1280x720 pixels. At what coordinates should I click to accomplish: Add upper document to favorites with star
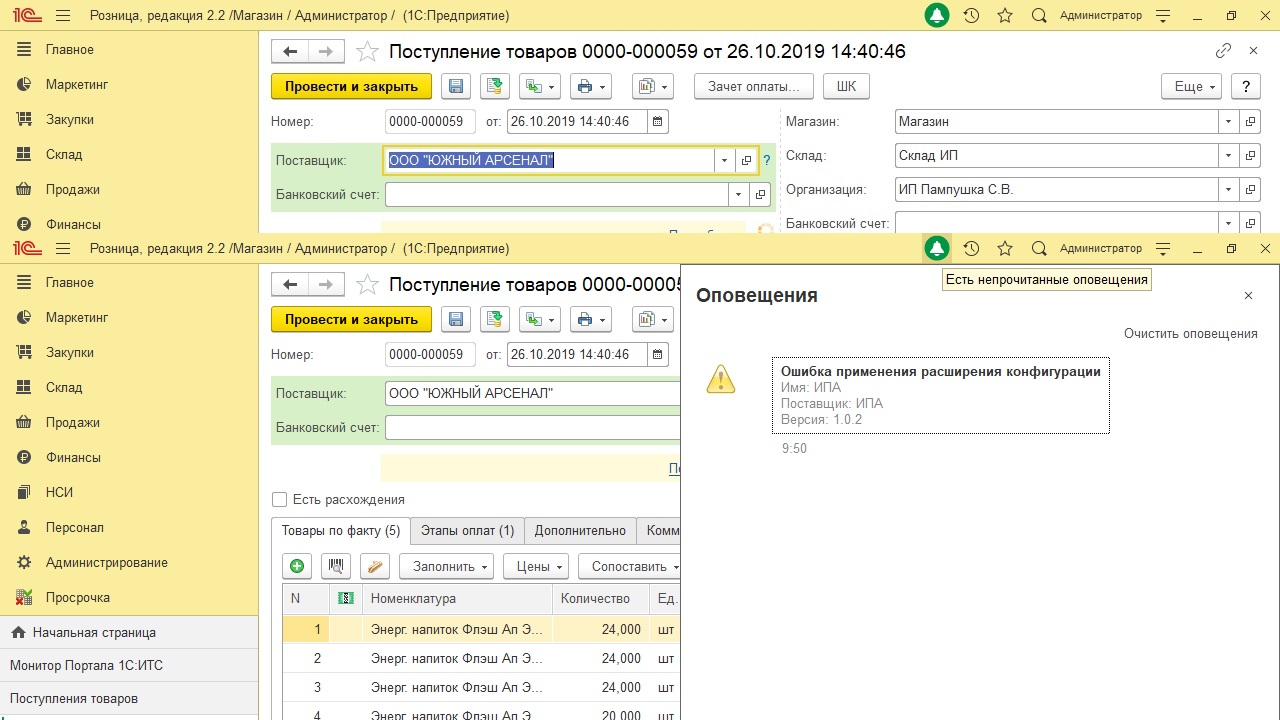point(368,52)
